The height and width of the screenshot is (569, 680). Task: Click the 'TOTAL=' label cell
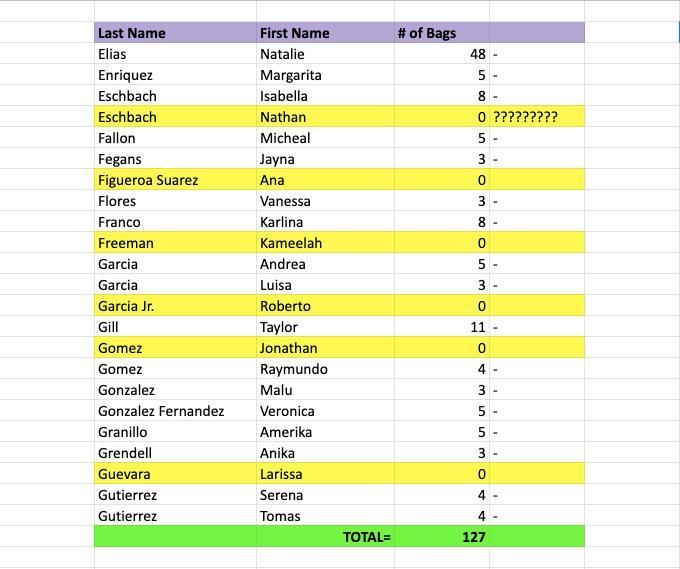point(366,537)
